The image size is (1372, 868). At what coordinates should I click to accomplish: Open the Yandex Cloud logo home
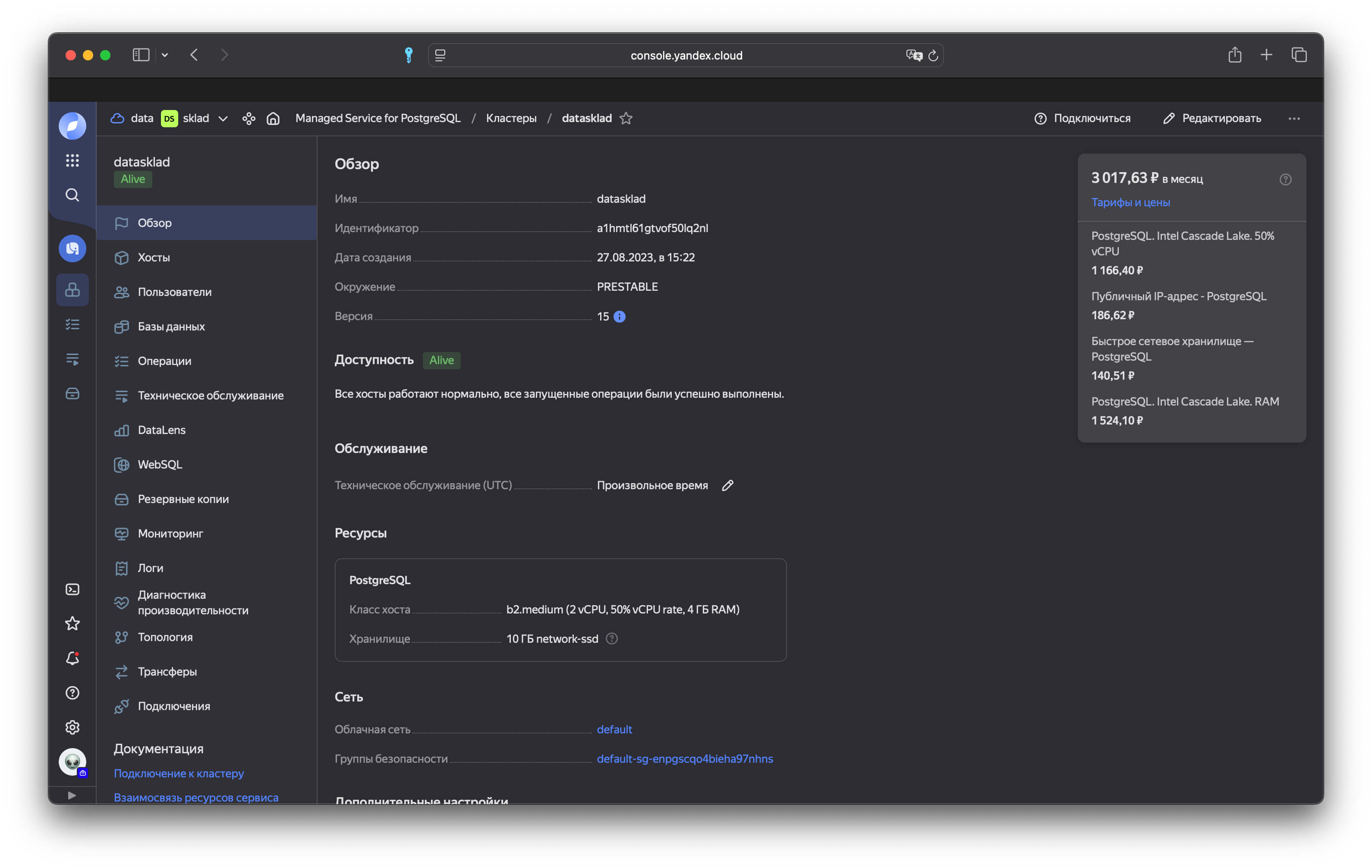click(72, 125)
